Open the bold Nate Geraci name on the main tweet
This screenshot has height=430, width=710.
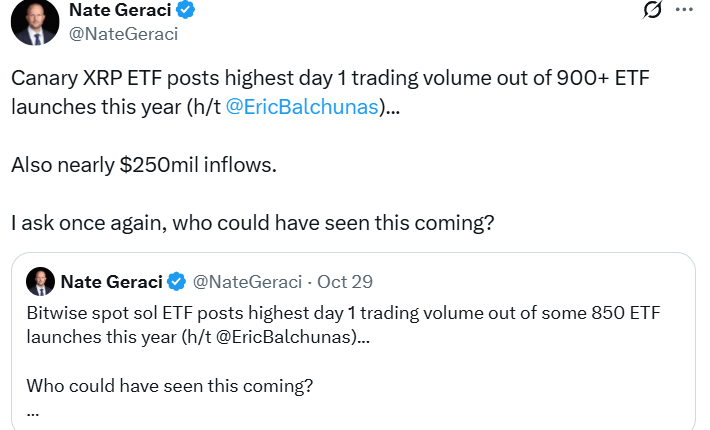click(x=119, y=11)
